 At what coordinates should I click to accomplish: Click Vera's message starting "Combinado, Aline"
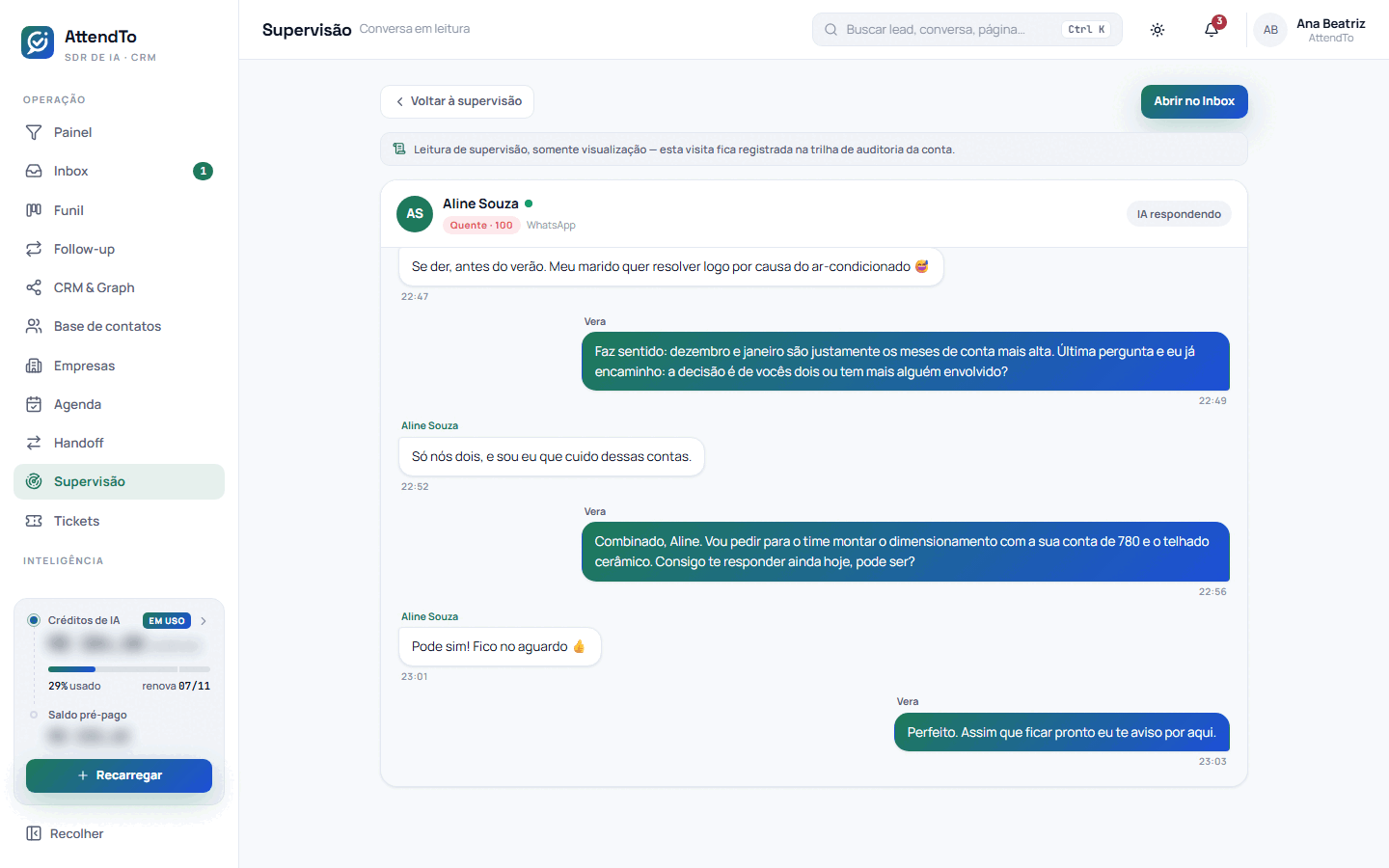coord(906,552)
